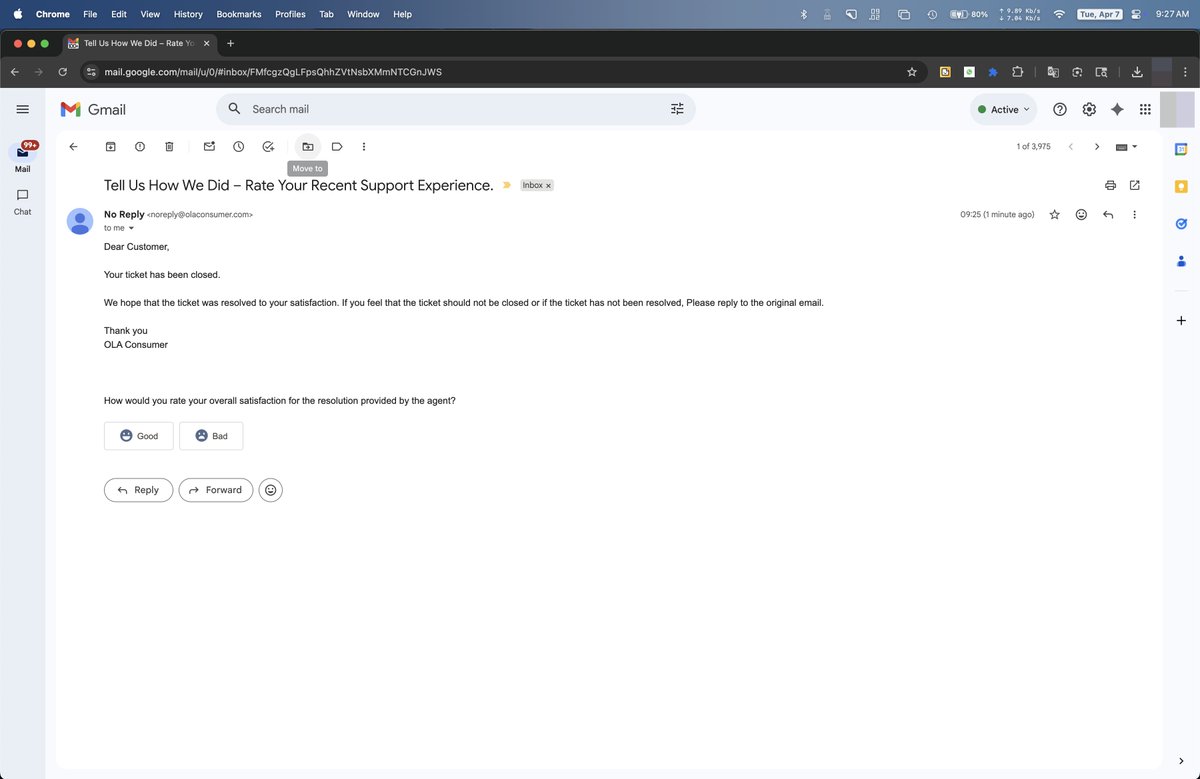Image resolution: width=1200 pixels, height=779 pixels.
Task: Star the message from No Reply
Action: coord(1054,214)
